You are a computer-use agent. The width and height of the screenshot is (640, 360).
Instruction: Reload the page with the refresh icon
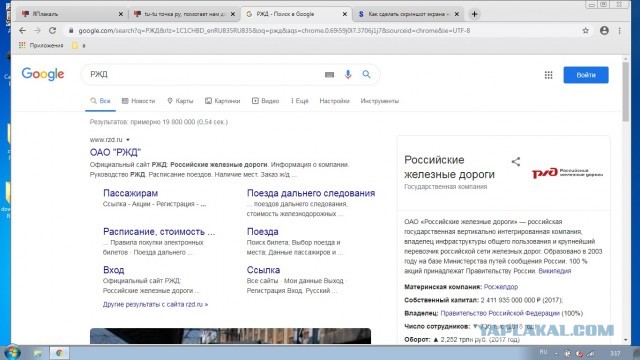52,31
